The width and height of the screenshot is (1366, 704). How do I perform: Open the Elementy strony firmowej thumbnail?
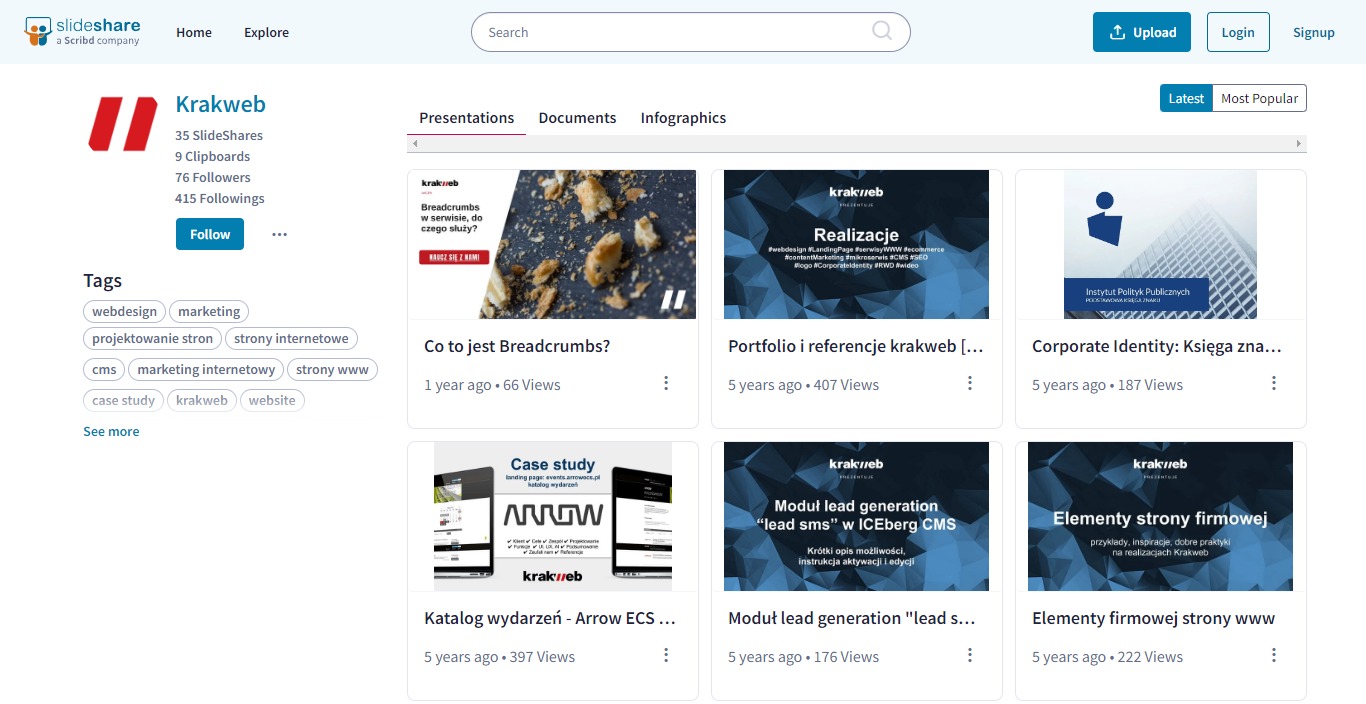click(1160, 516)
